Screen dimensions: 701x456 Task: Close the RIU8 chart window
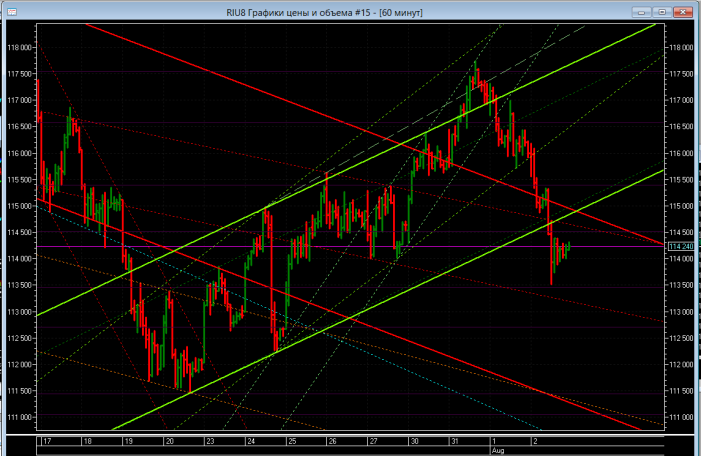(683, 12)
